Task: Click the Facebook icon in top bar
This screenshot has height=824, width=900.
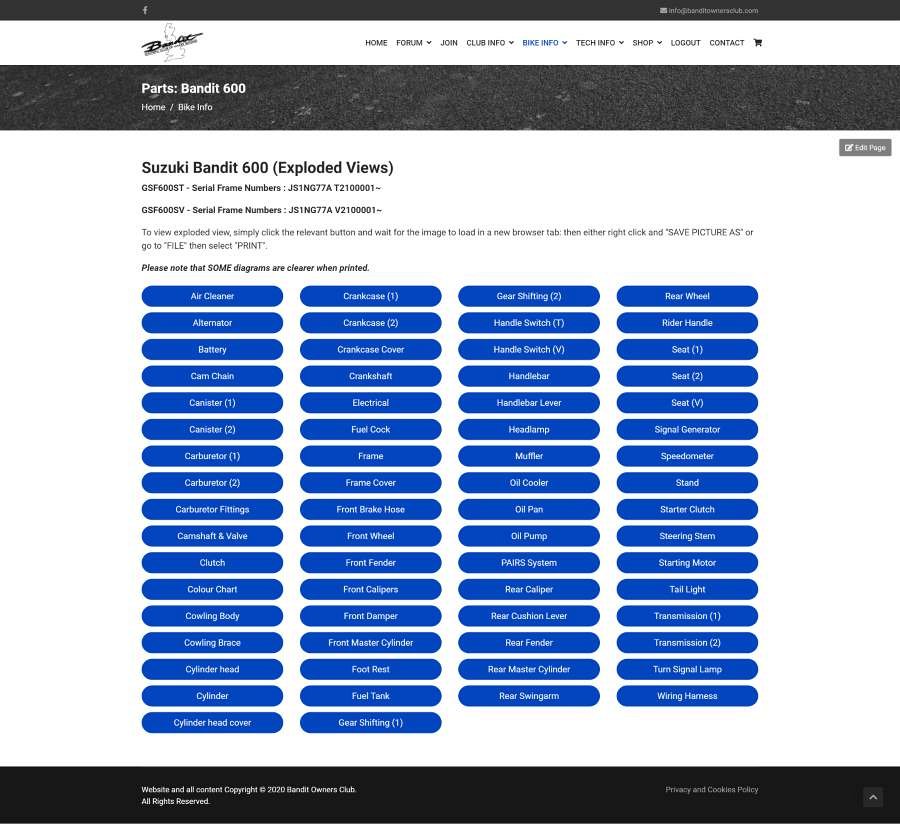Action: coord(145,10)
